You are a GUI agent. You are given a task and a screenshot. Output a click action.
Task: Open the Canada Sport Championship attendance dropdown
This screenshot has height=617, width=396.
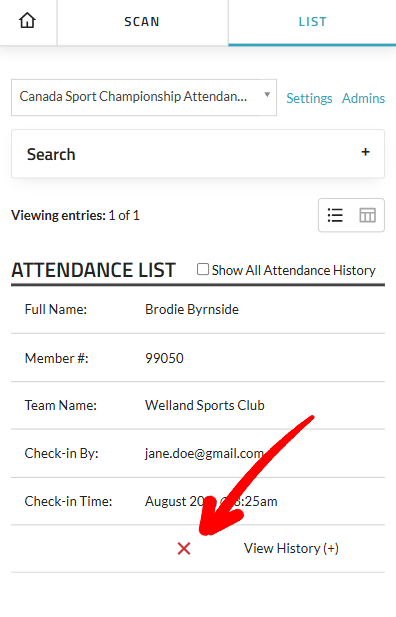coord(144,97)
